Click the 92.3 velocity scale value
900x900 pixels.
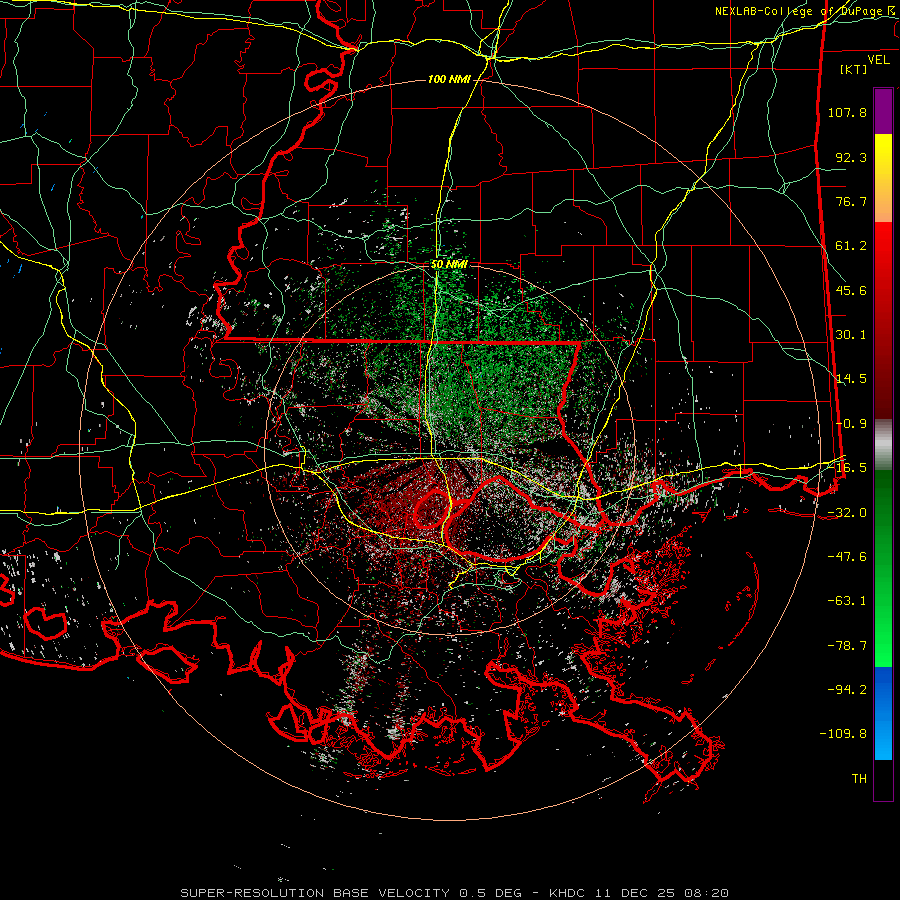coord(851,157)
